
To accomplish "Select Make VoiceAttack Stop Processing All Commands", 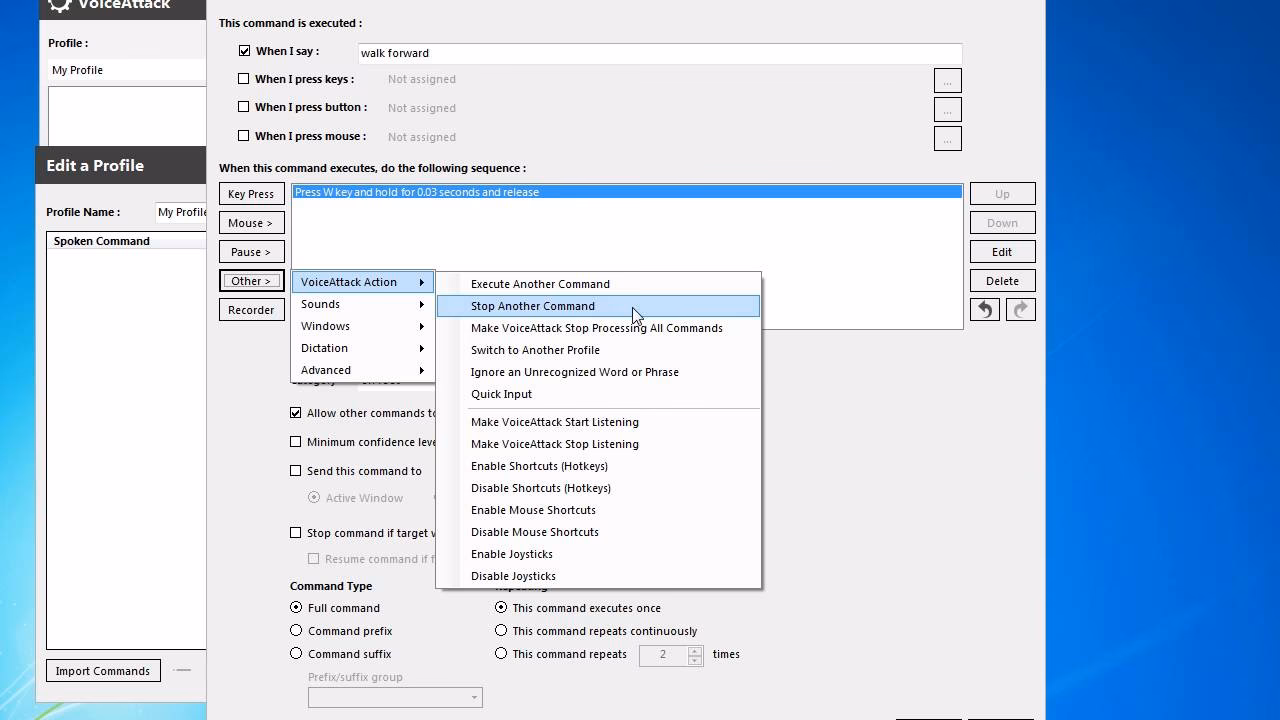I will pyautogui.click(x=598, y=328).
